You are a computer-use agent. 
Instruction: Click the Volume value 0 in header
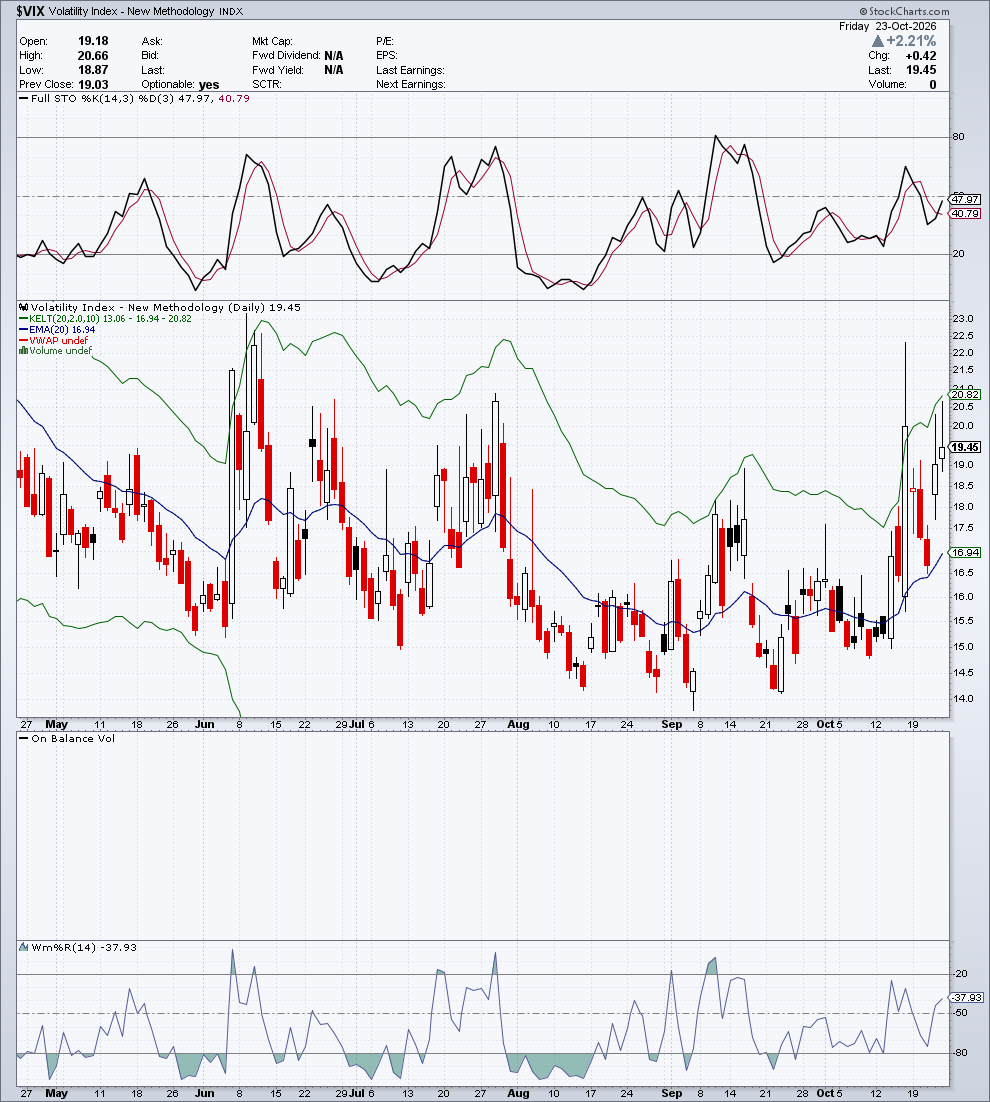point(933,84)
